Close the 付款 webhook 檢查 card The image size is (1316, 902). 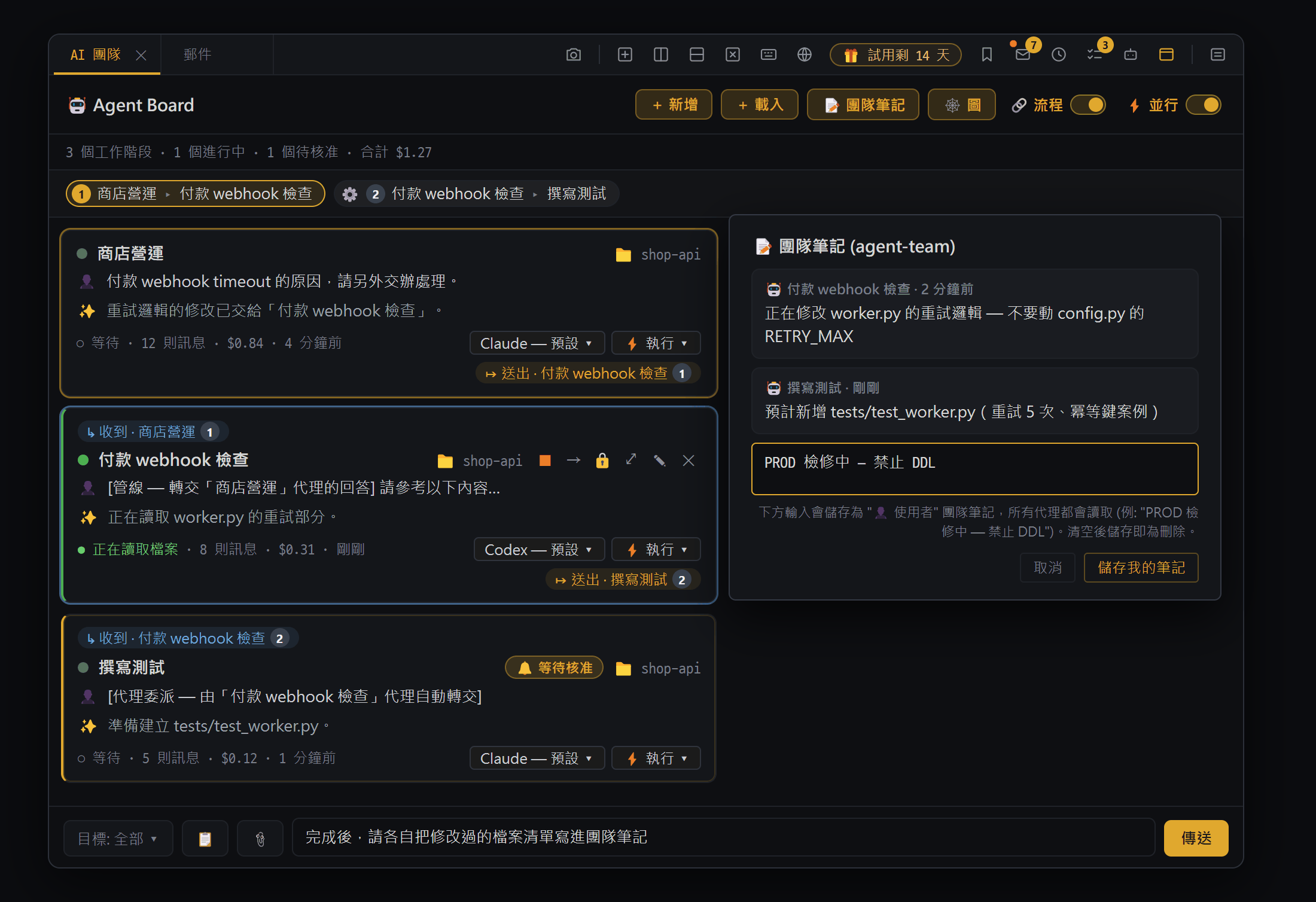[x=689, y=460]
